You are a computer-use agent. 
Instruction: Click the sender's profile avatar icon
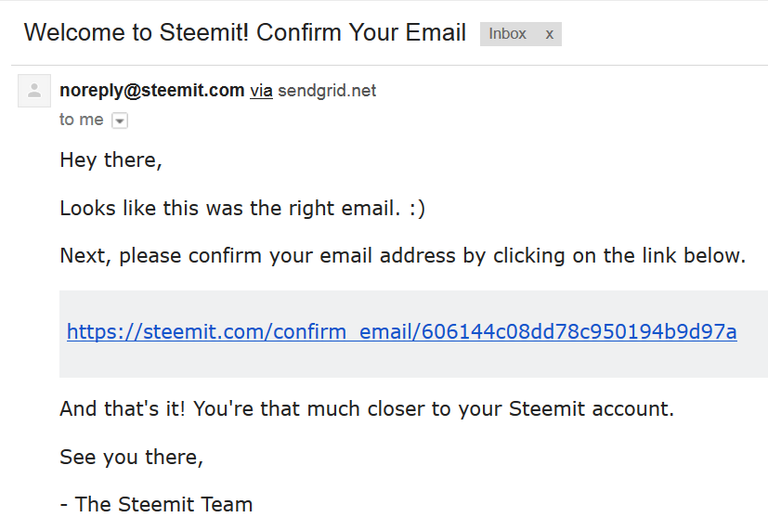point(35,91)
